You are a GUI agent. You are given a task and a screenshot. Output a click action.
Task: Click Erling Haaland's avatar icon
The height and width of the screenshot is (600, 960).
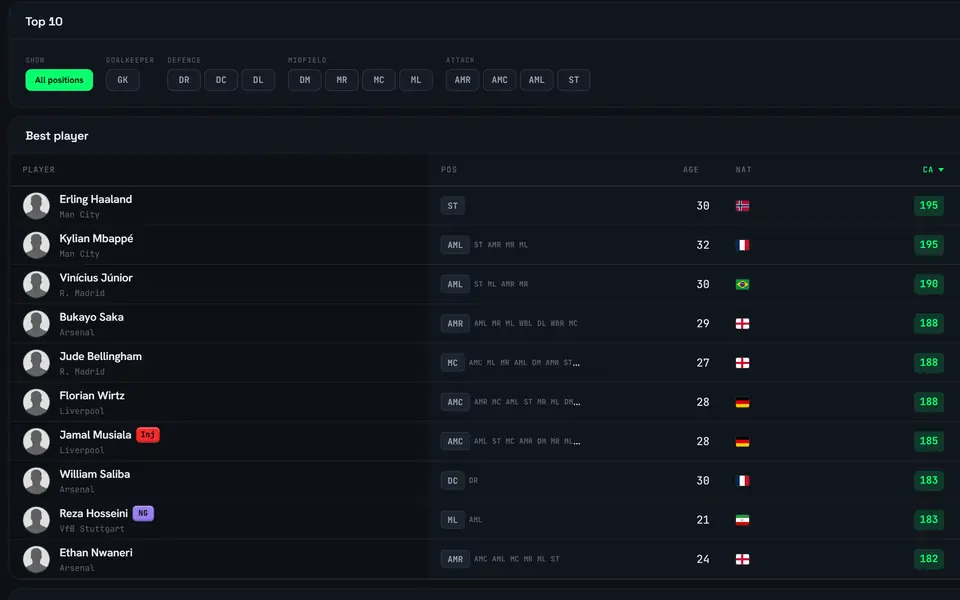36,206
